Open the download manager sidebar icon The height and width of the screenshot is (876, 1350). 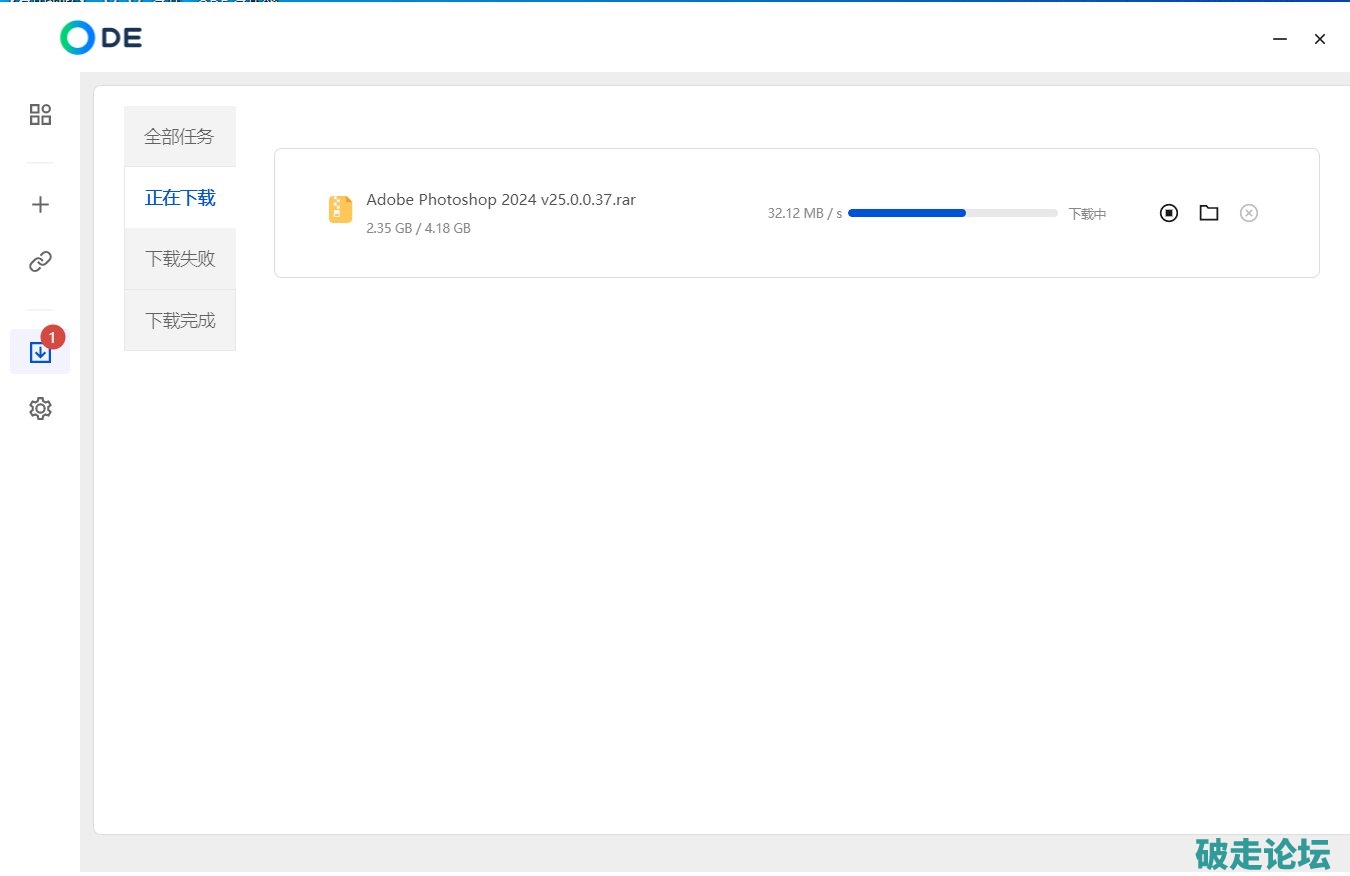point(40,353)
